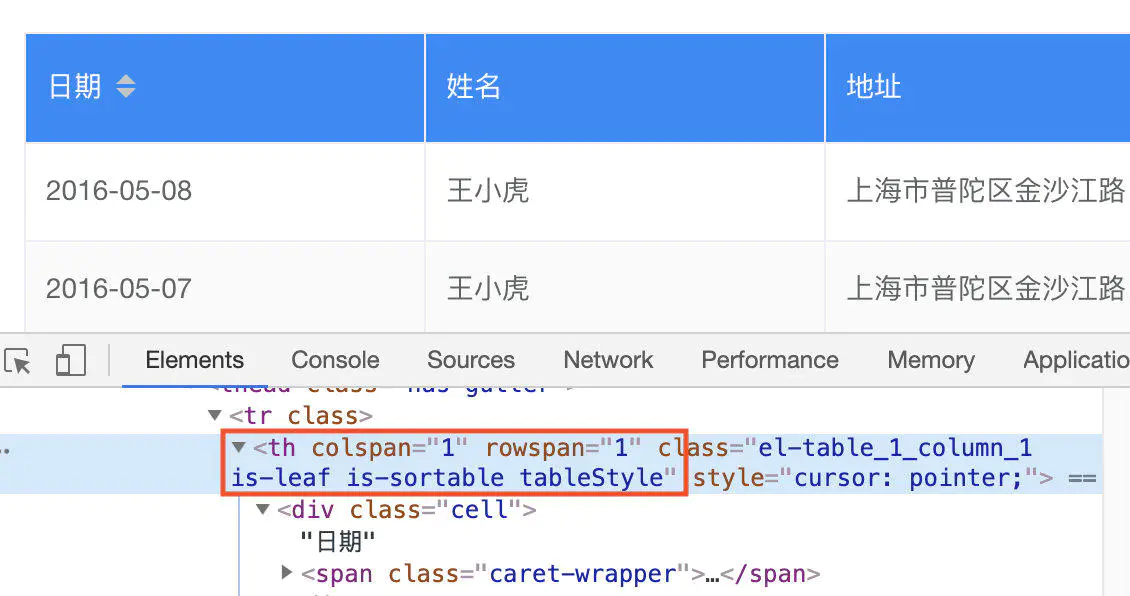The image size is (1130, 596).
Task: Switch to the Console tab
Action: (x=335, y=359)
